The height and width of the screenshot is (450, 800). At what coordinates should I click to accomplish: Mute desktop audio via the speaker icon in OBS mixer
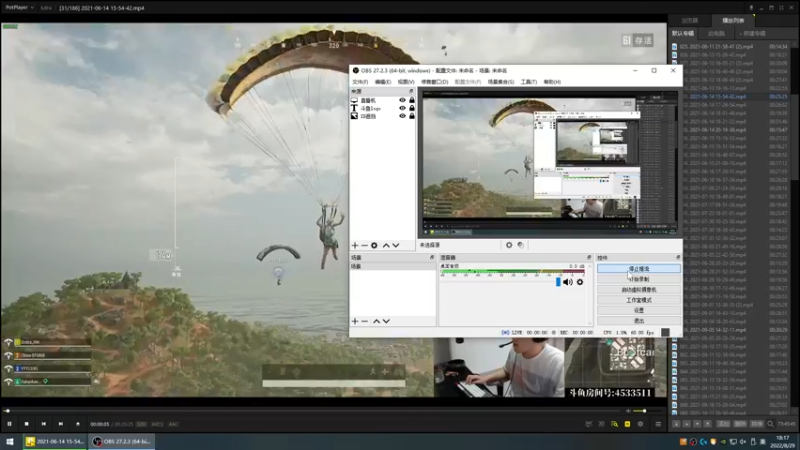pos(568,282)
